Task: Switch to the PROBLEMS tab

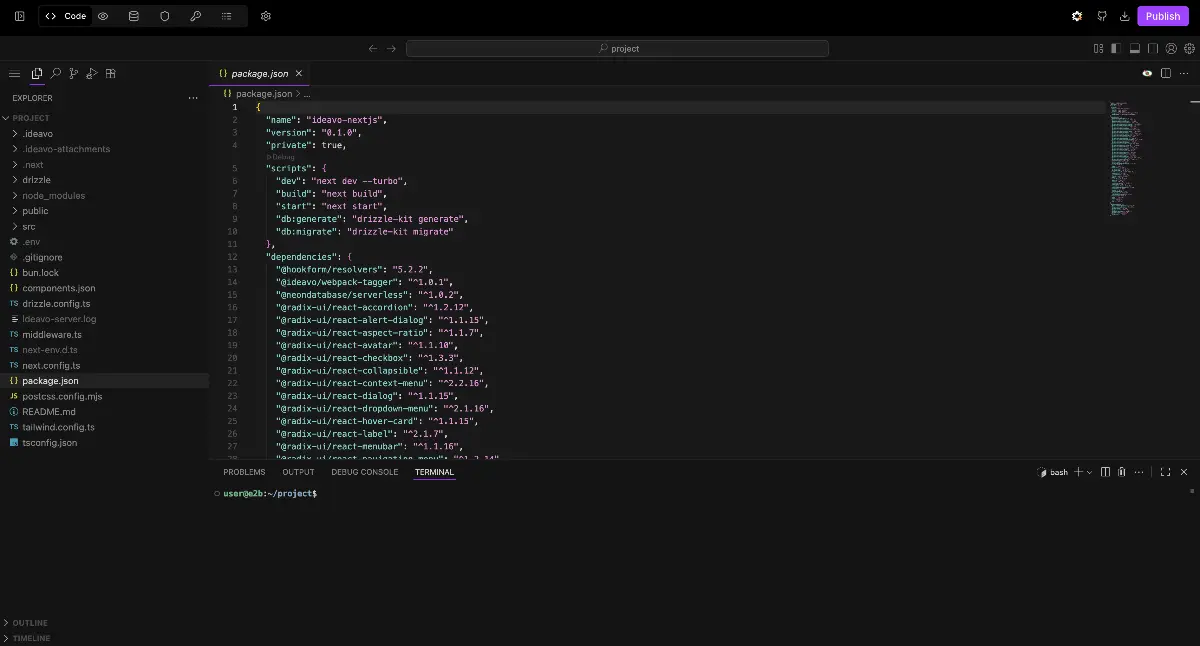Action: pos(244,471)
